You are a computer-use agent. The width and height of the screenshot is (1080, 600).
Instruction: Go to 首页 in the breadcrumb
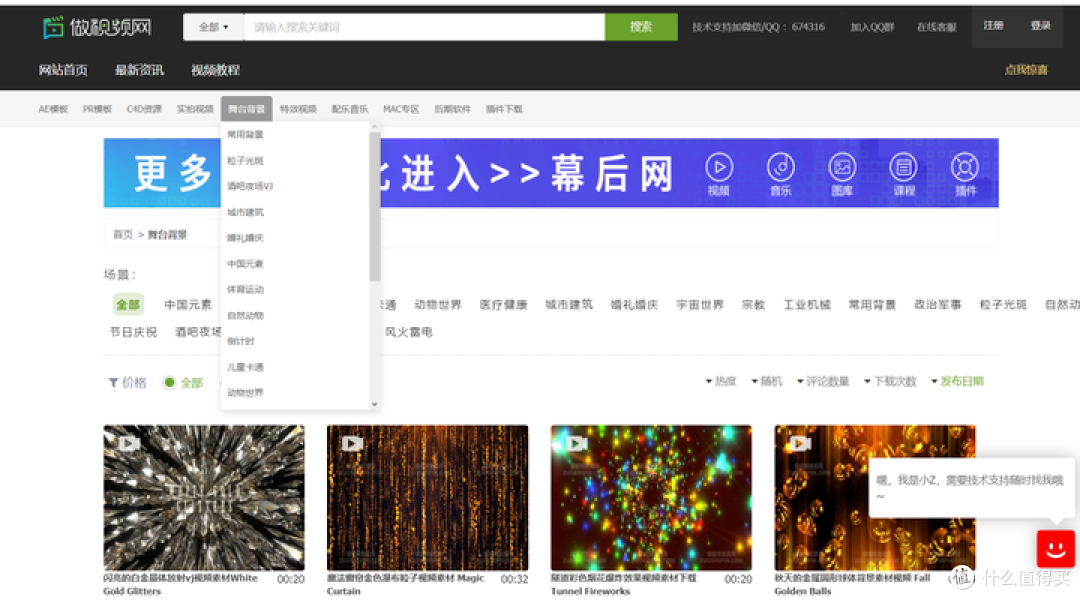[x=123, y=234]
